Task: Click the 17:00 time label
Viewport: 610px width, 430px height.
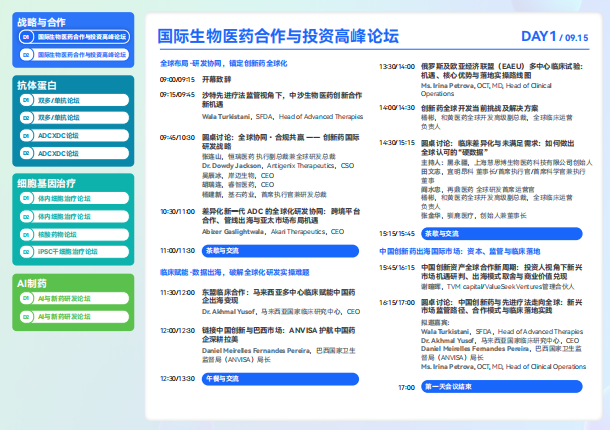Action: 407,388
